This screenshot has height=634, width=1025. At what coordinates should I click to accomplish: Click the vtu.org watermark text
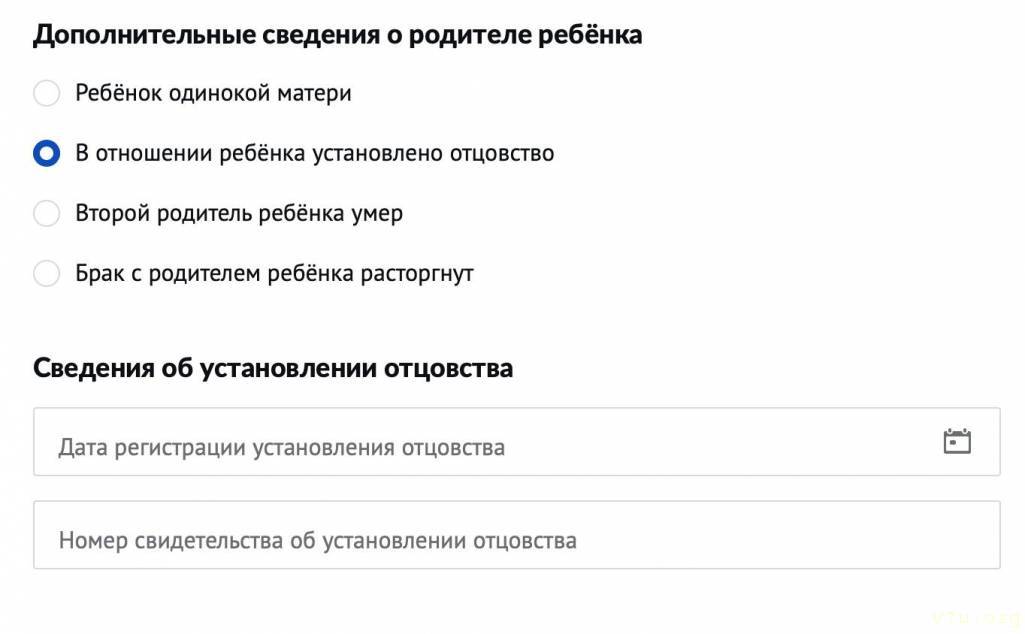click(973, 616)
